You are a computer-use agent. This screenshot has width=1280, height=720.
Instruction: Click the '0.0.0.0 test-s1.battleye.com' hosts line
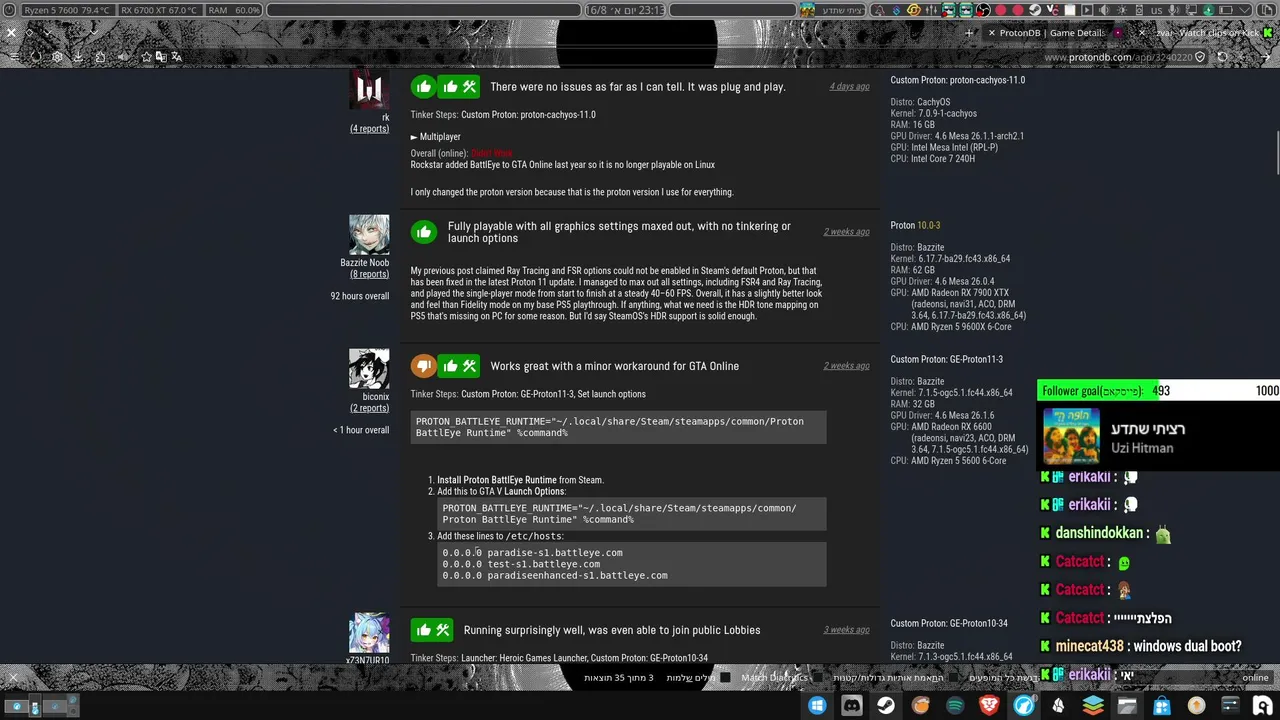pyautogui.click(x=521, y=564)
